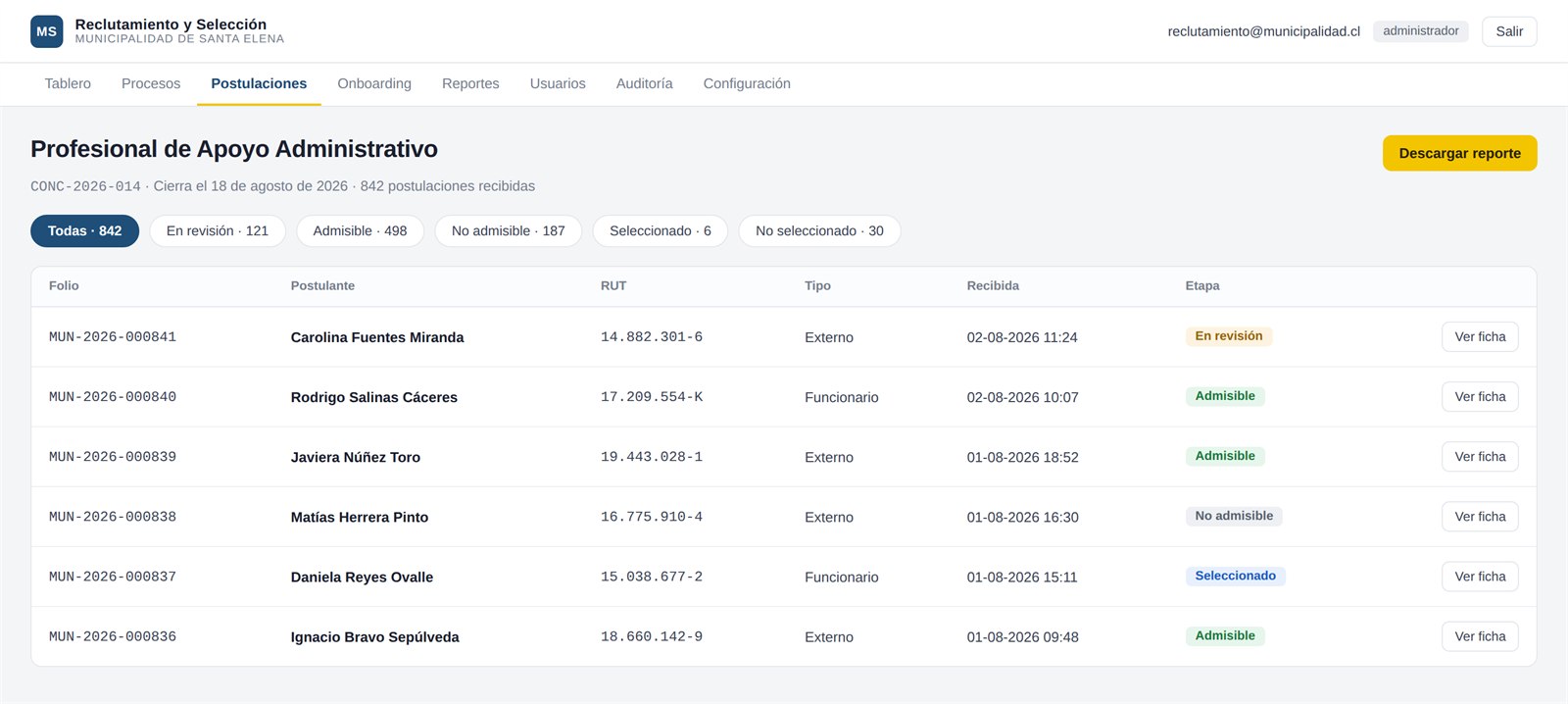Filter by No admisible · 187
The height and width of the screenshot is (704, 1568).
coord(509,231)
